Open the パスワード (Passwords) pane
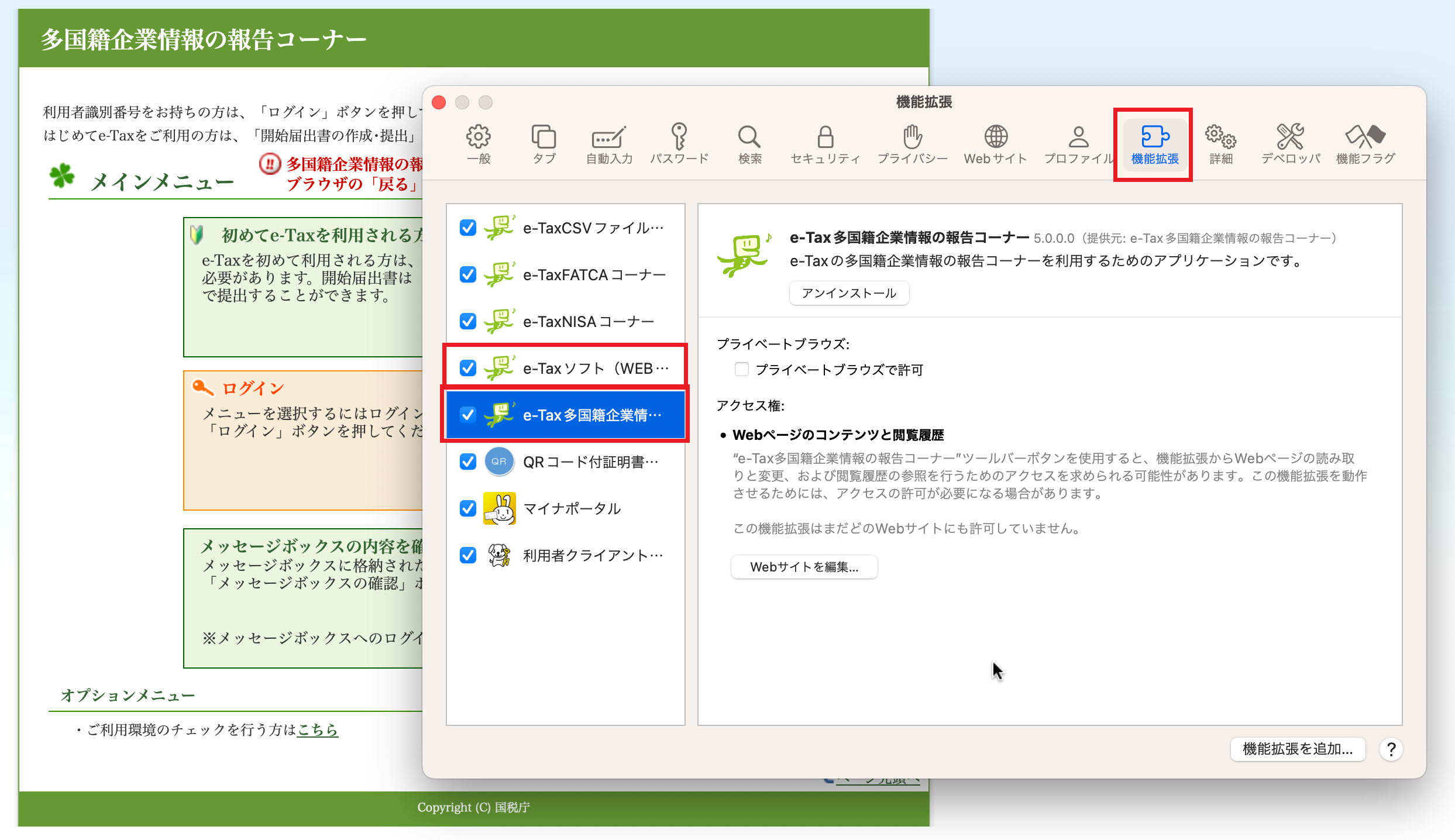Screen dimensions: 1455x840 click(679, 144)
